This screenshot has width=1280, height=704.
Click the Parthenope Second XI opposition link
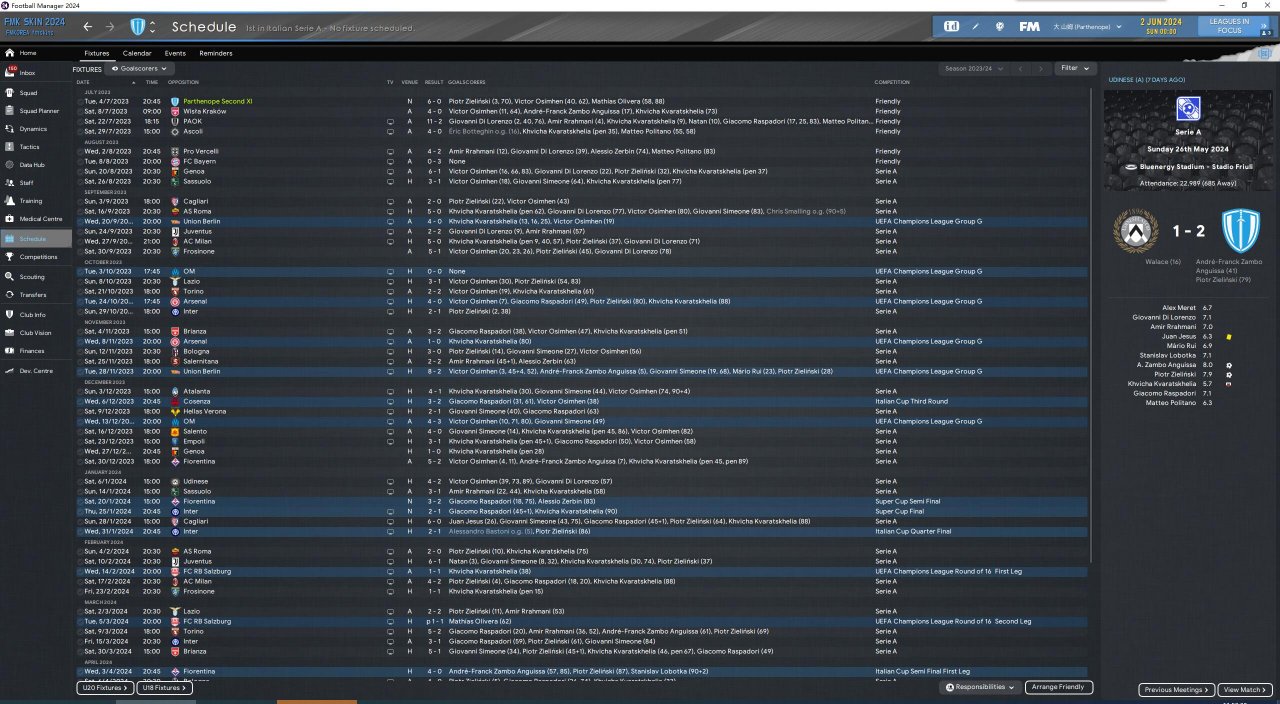(217, 101)
